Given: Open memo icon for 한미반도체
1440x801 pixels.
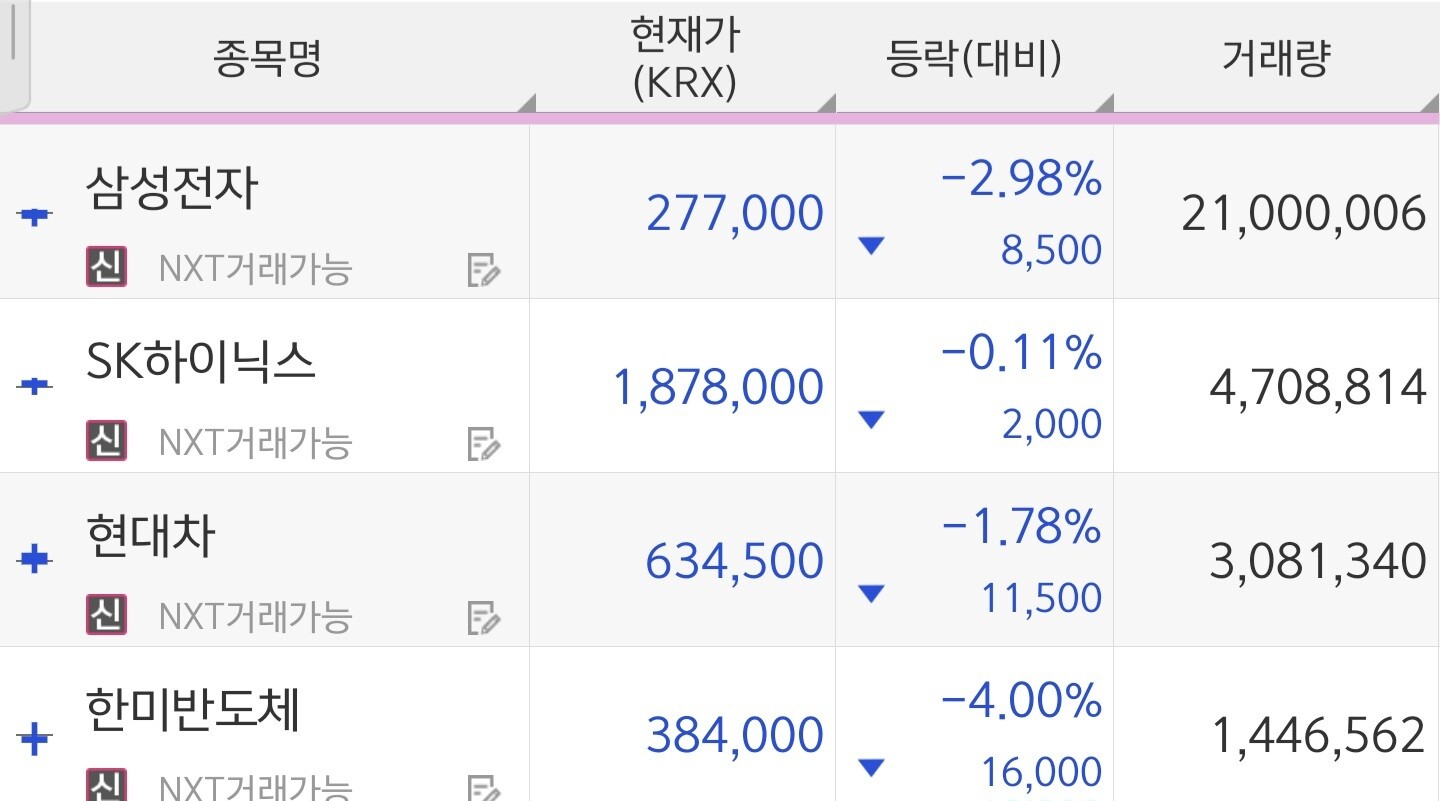Looking at the screenshot, I should coord(484,788).
